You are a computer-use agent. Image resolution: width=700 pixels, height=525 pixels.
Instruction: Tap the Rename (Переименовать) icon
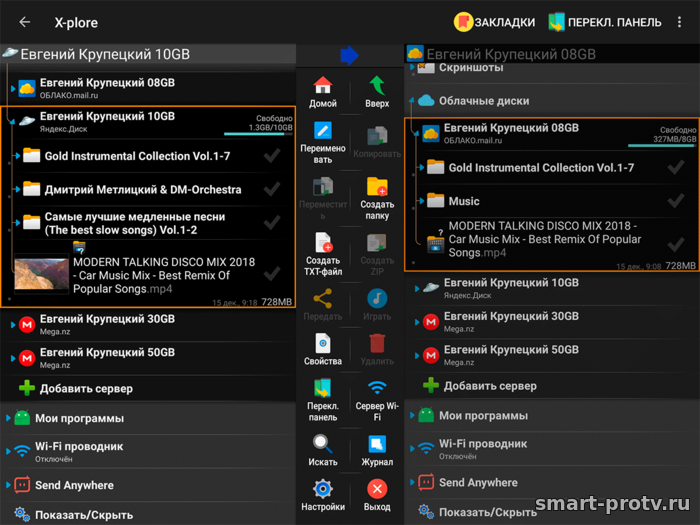322,134
